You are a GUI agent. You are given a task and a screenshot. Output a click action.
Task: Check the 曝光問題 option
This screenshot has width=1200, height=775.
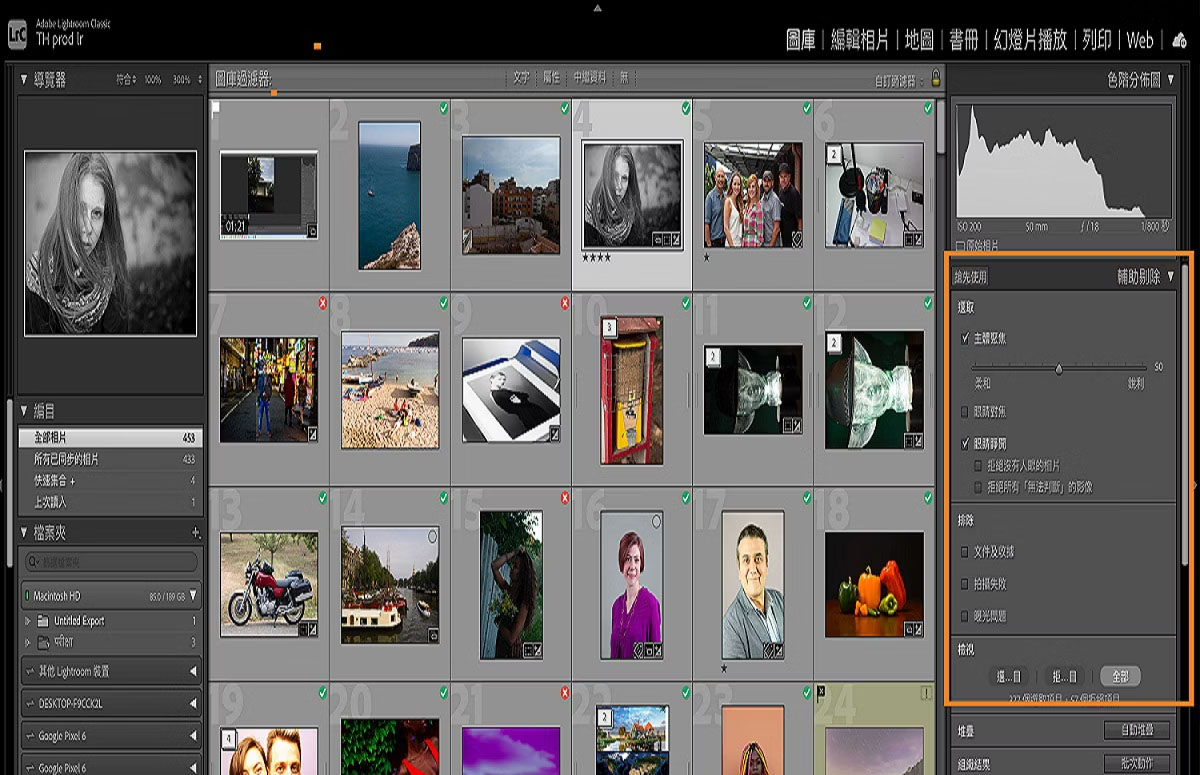click(x=966, y=616)
